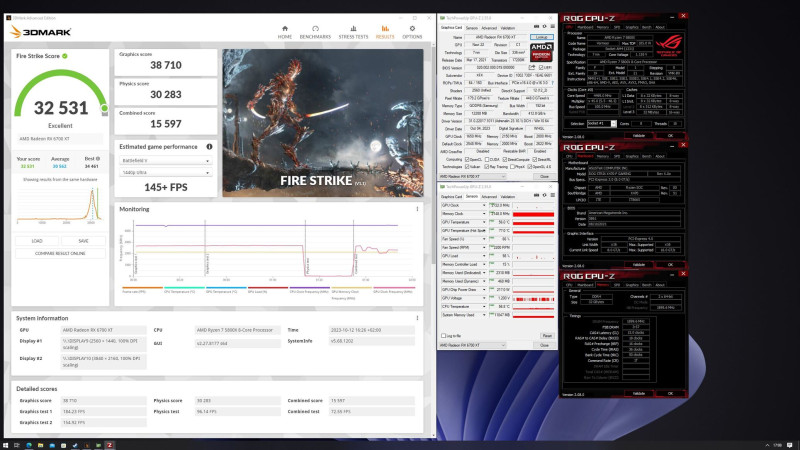Click the Fire Strike preview image

323,123
